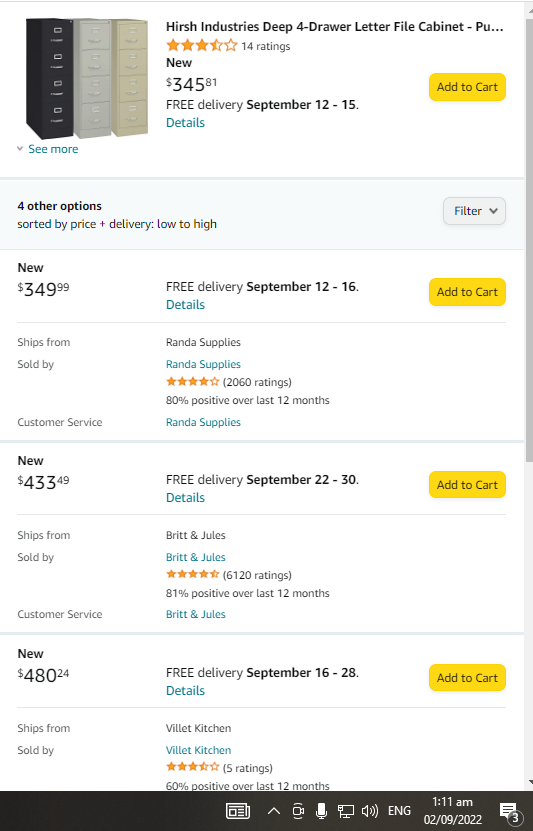The height and width of the screenshot is (831, 533).
Task: Add the $433.49 Britt & Jules offer to cart
Action: coord(467,485)
